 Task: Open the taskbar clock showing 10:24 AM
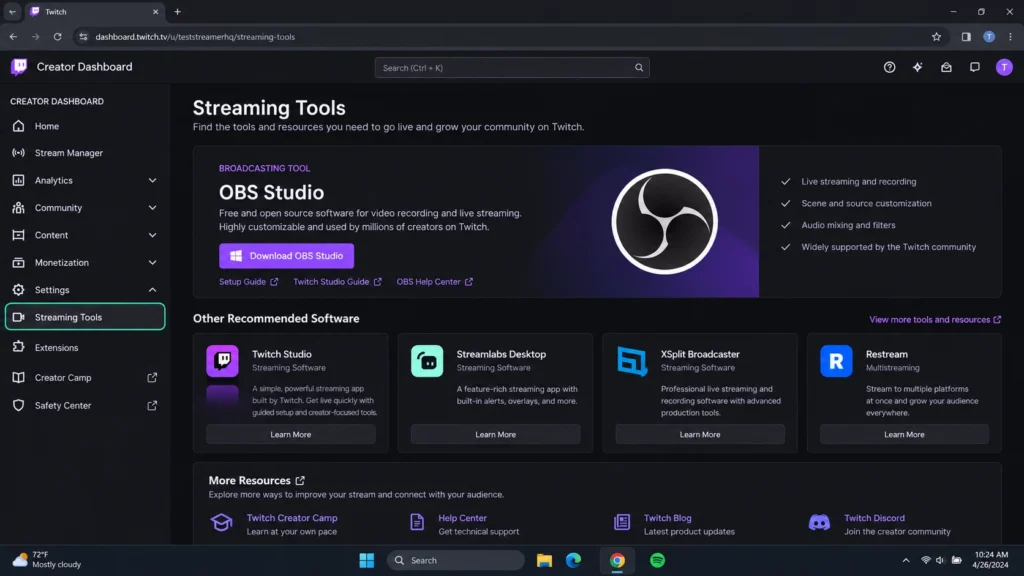point(990,560)
